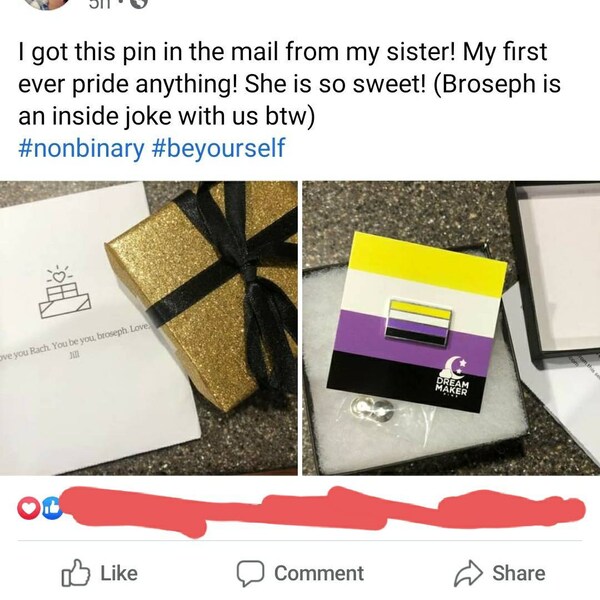600x600 pixels.
Task: Click the post text about the pin
Action: (289, 84)
